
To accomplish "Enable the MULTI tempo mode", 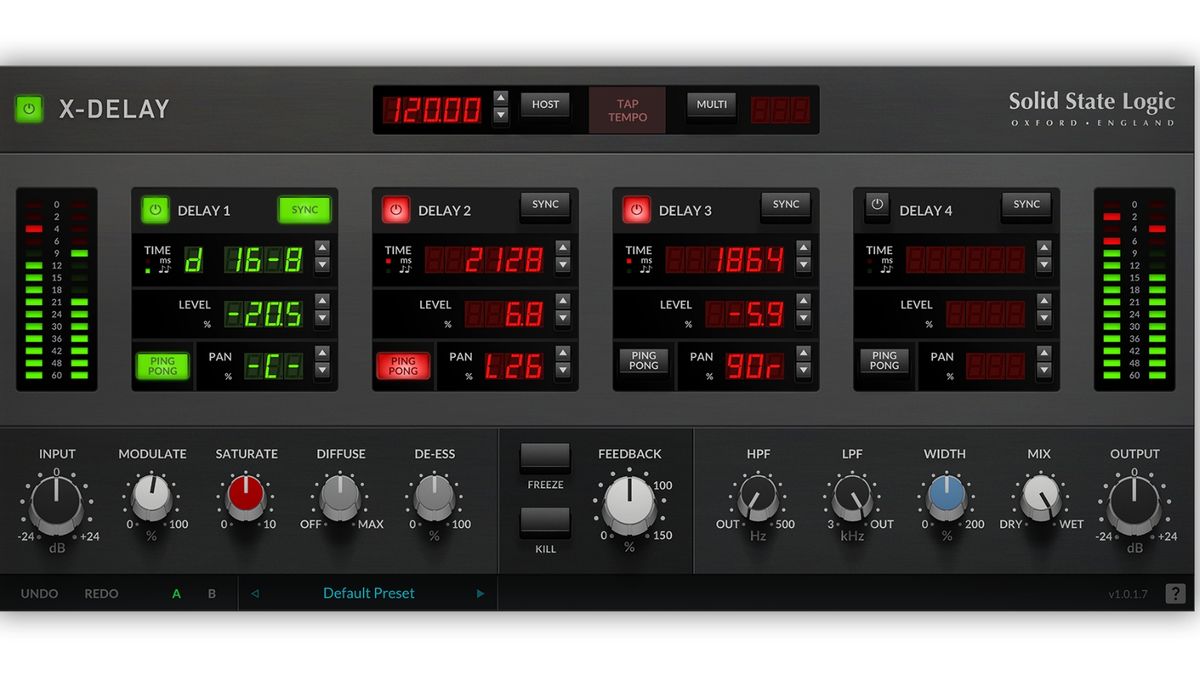I will pos(710,104).
